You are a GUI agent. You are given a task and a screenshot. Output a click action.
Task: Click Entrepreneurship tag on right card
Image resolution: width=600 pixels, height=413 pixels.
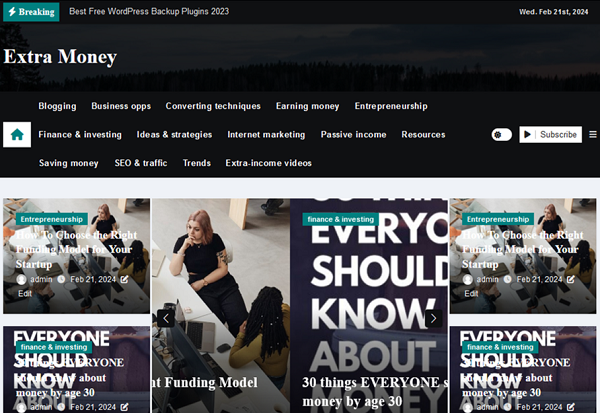pyautogui.click(x=498, y=219)
